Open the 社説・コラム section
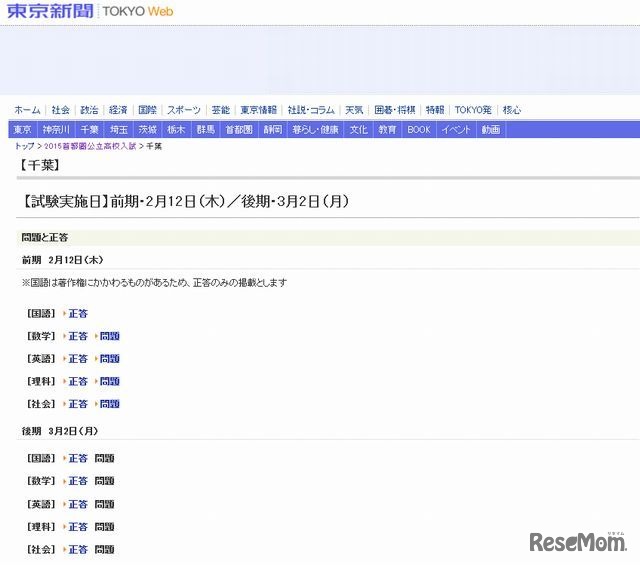The height and width of the screenshot is (565, 640). click(x=311, y=110)
